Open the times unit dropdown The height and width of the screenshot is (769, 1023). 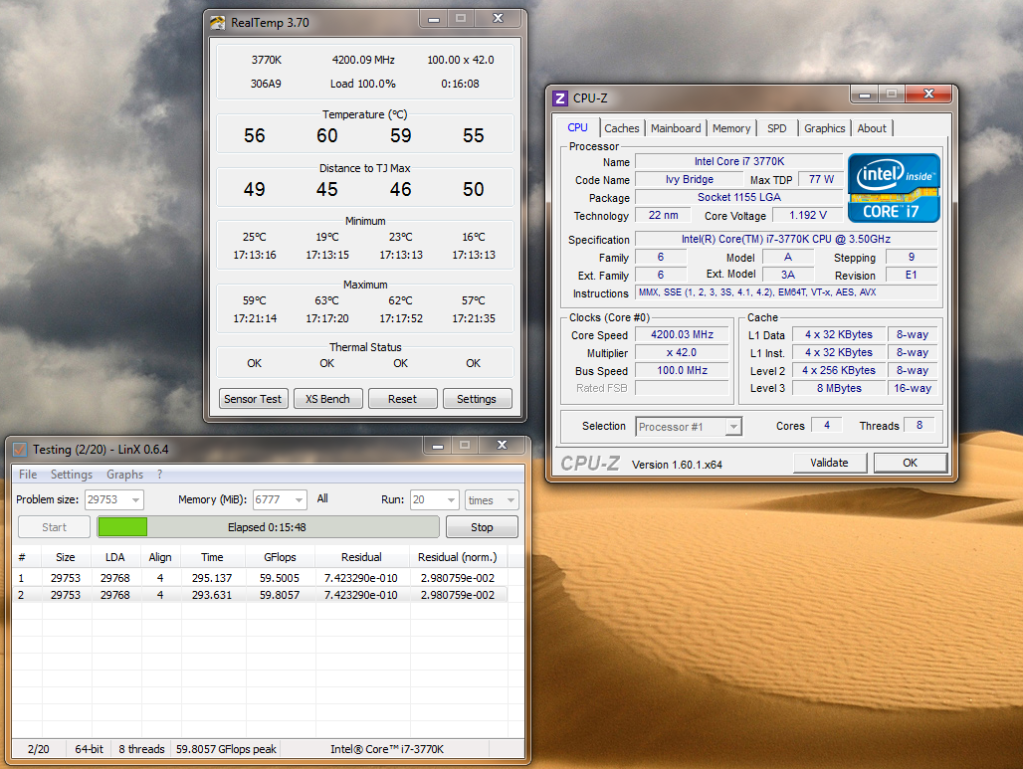pos(511,500)
